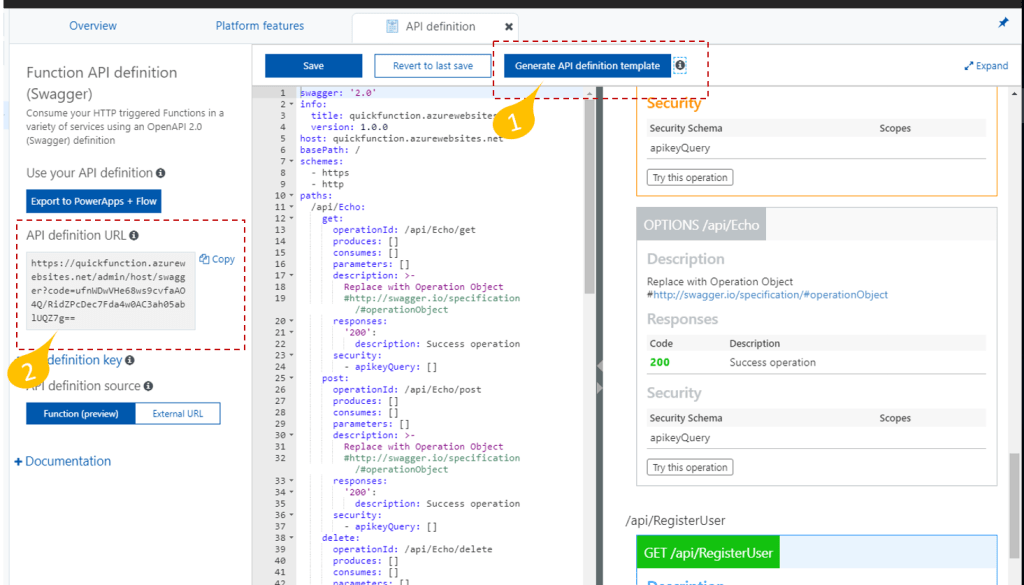Close the API definition tab
Screen dimensions: 1024x585
pyautogui.click(x=509, y=27)
